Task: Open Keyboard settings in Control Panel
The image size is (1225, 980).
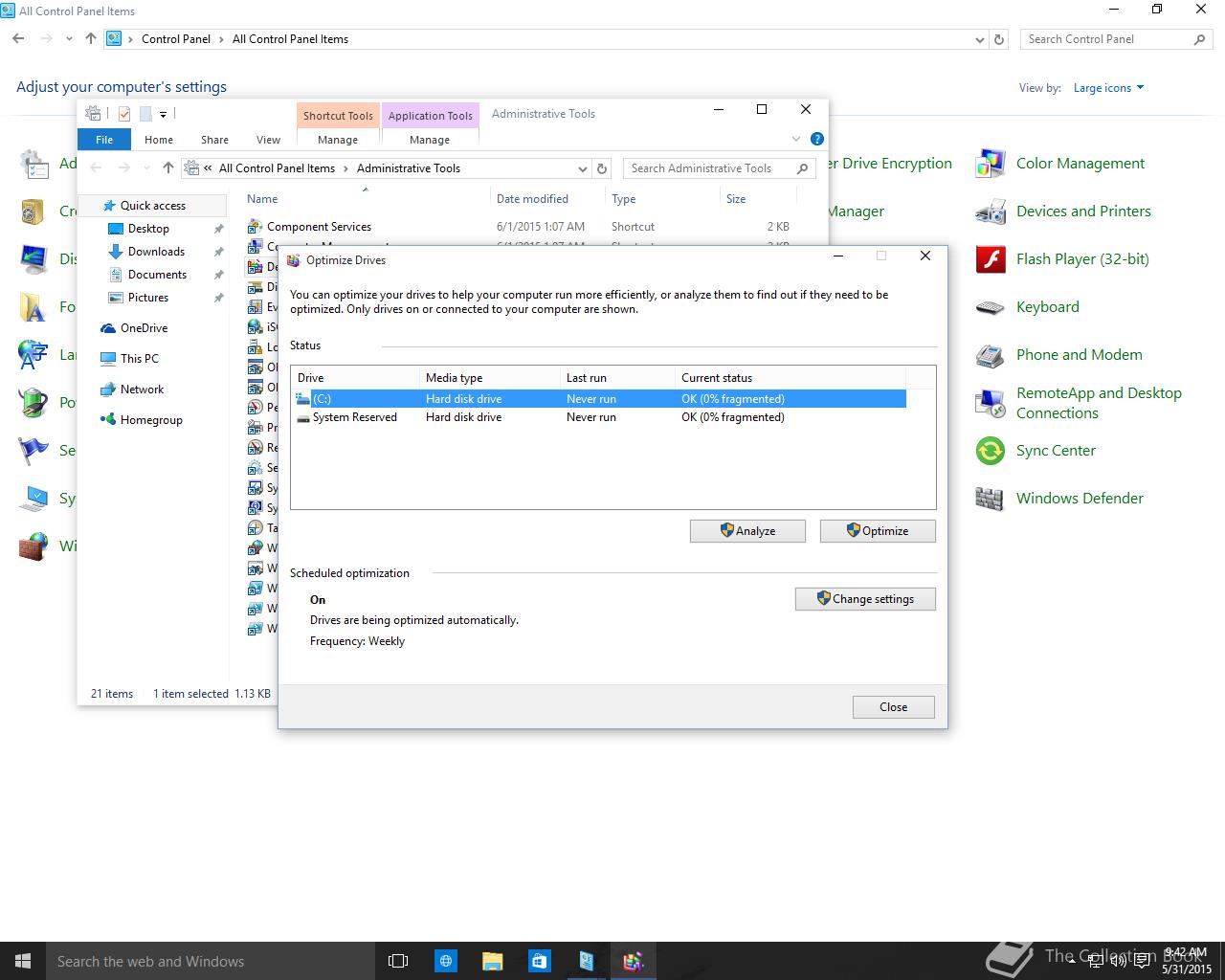Action: click(1028, 307)
